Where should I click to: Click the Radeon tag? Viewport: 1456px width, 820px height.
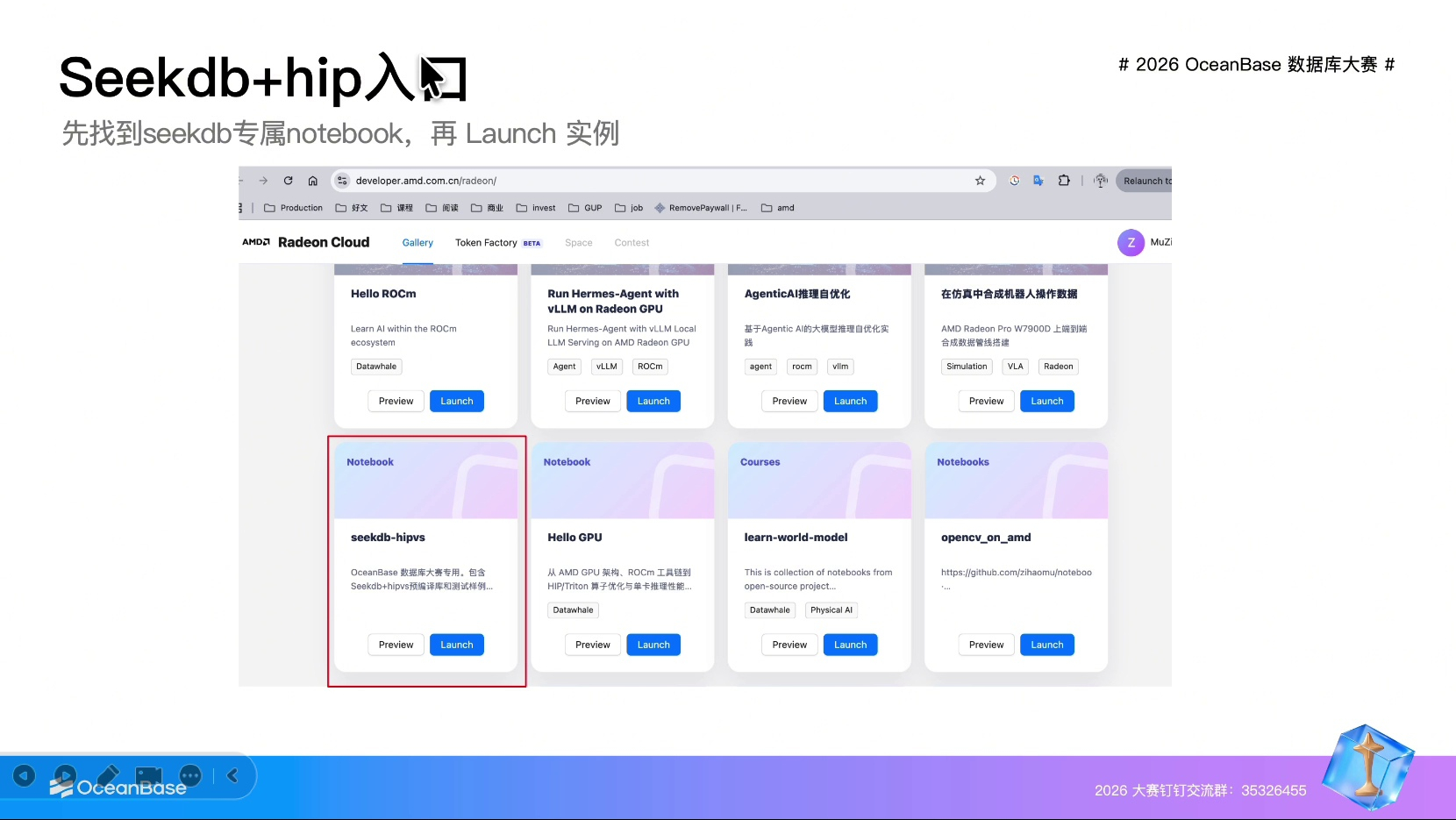(x=1059, y=367)
